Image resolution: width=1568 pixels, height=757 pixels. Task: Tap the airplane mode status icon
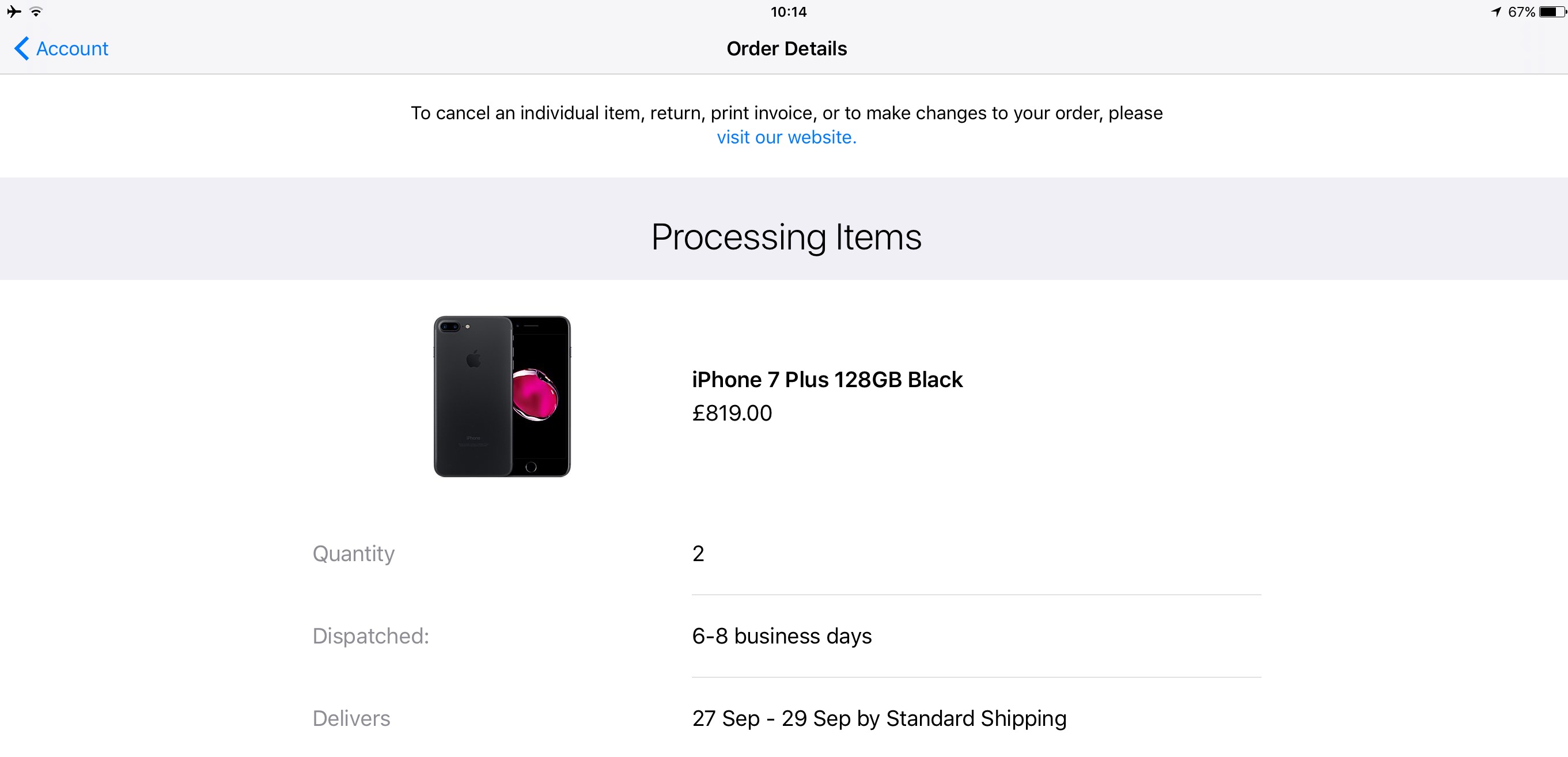(x=14, y=12)
